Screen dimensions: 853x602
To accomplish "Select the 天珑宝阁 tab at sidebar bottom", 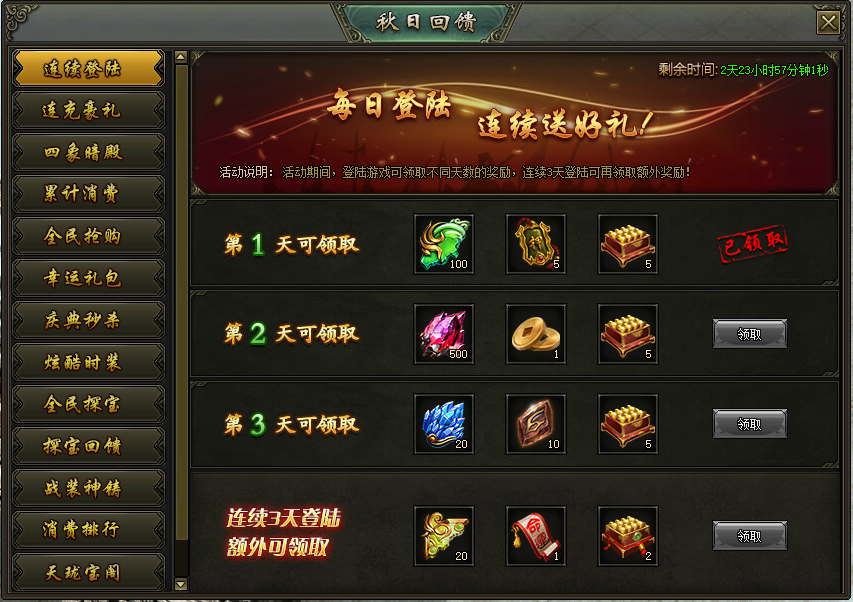I will coord(88,573).
